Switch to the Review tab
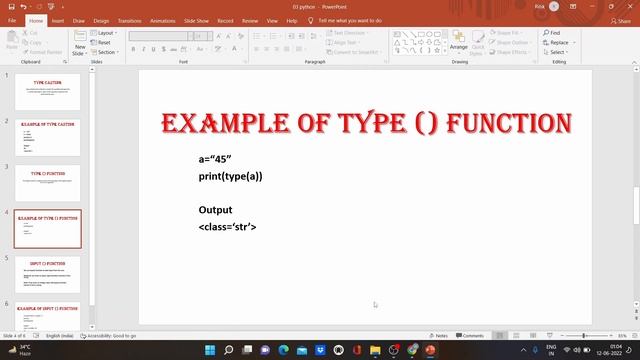The height and width of the screenshot is (360, 640). pos(250,20)
